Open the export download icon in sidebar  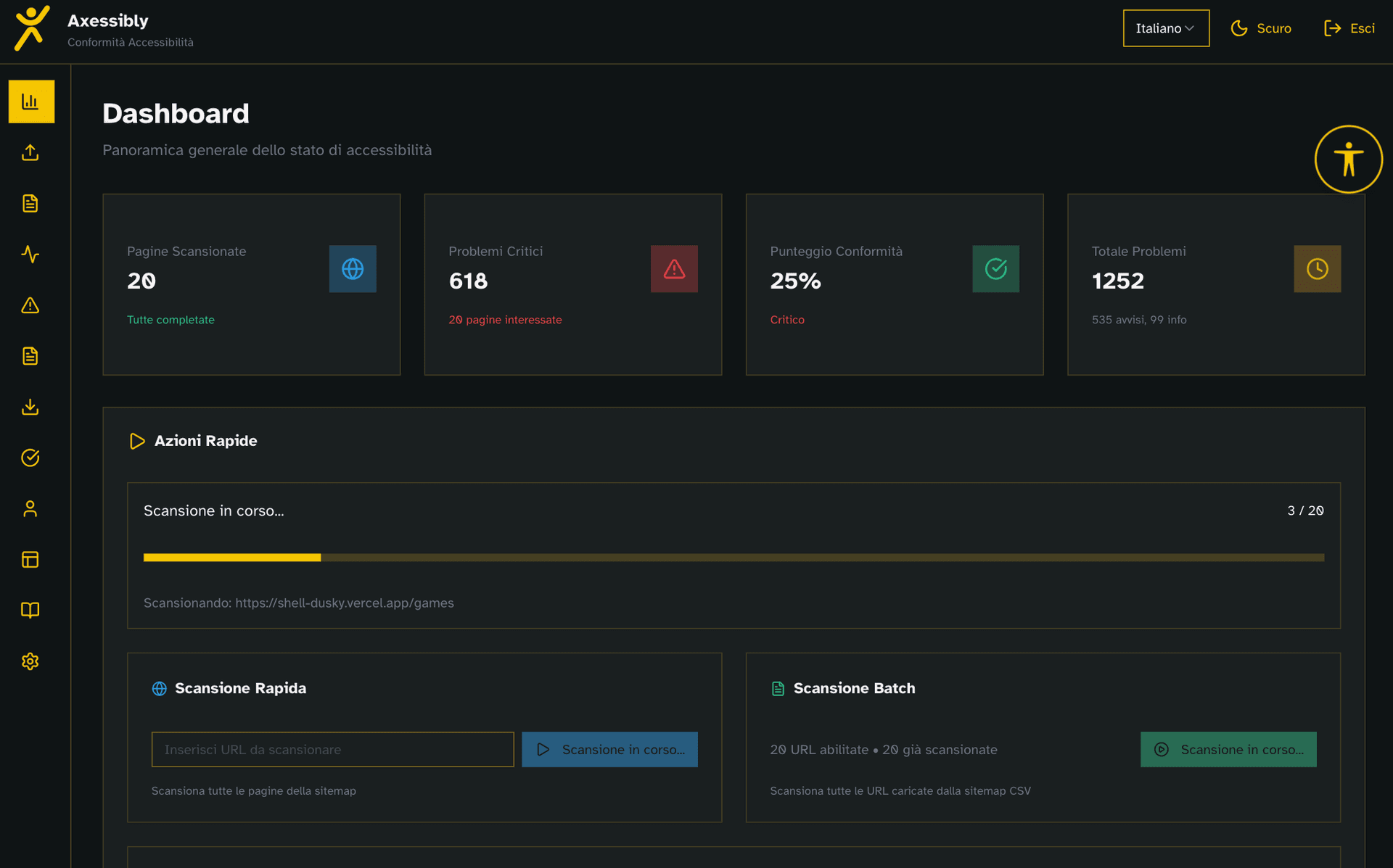[30, 407]
